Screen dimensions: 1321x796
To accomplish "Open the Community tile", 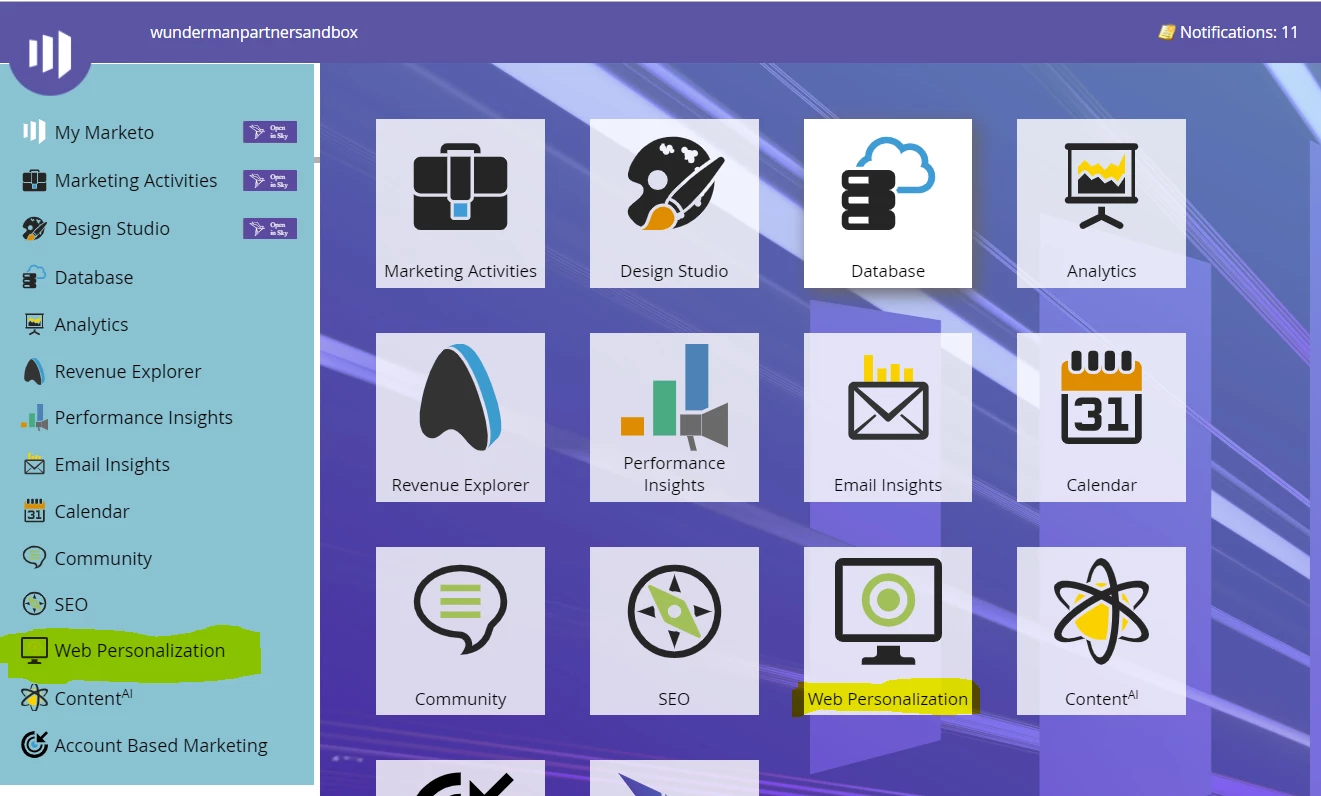I will 460,631.
